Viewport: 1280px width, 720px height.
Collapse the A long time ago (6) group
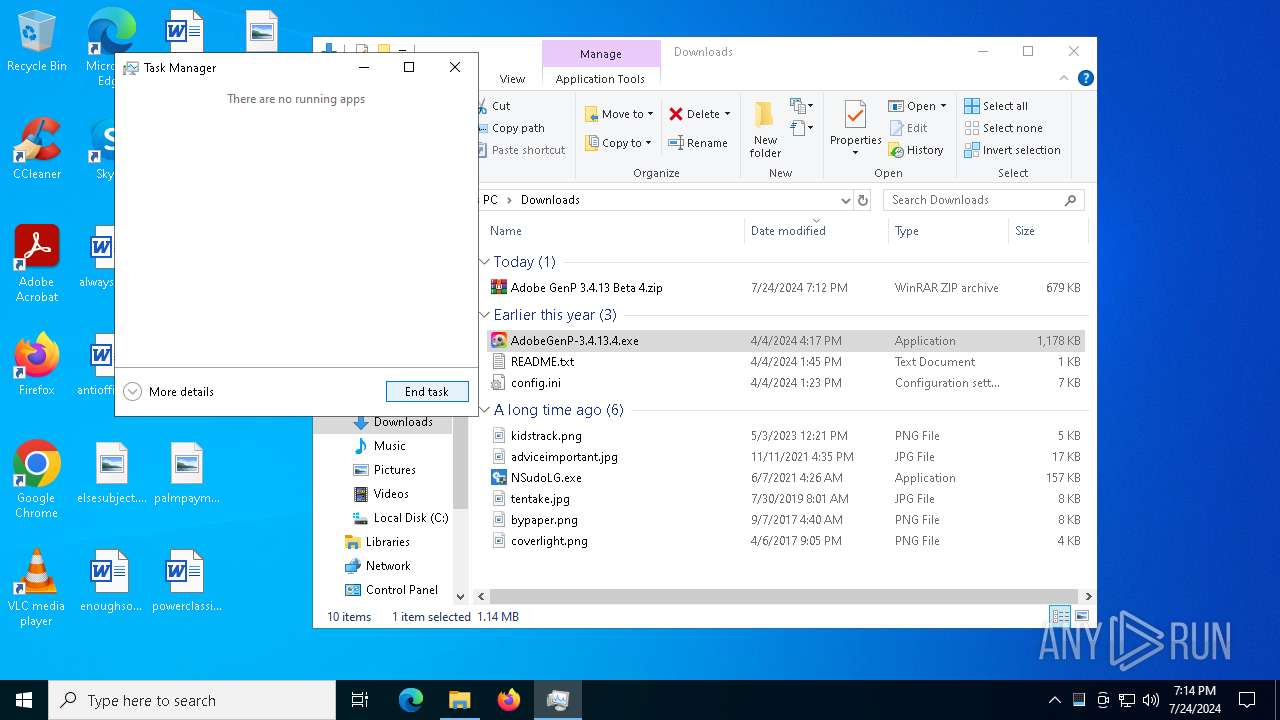click(485, 410)
